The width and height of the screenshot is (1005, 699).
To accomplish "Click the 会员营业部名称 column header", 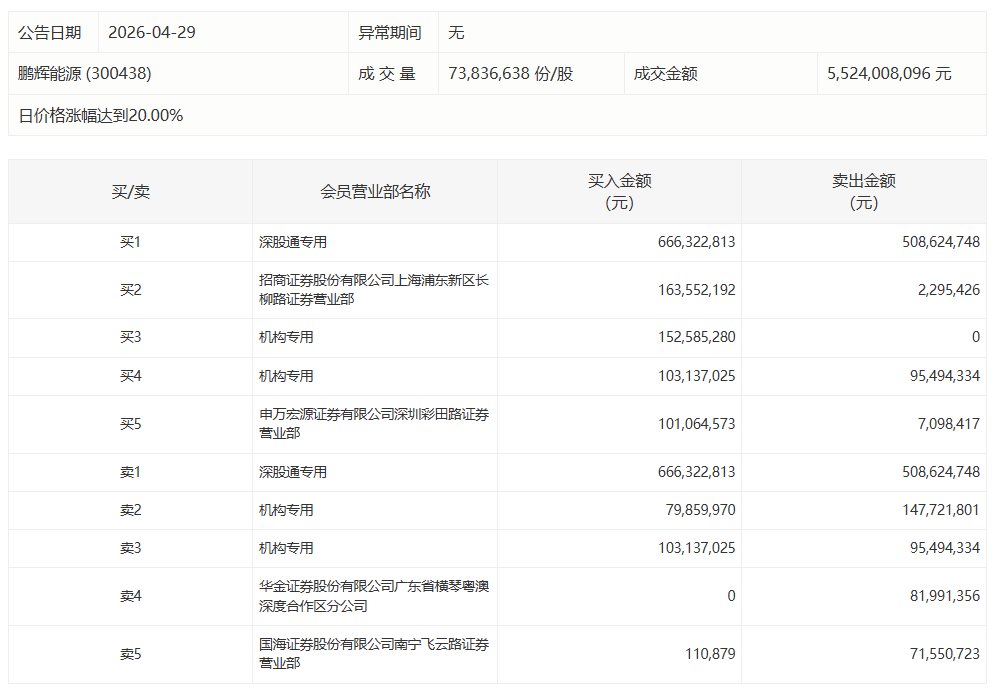I will [375, 192].
